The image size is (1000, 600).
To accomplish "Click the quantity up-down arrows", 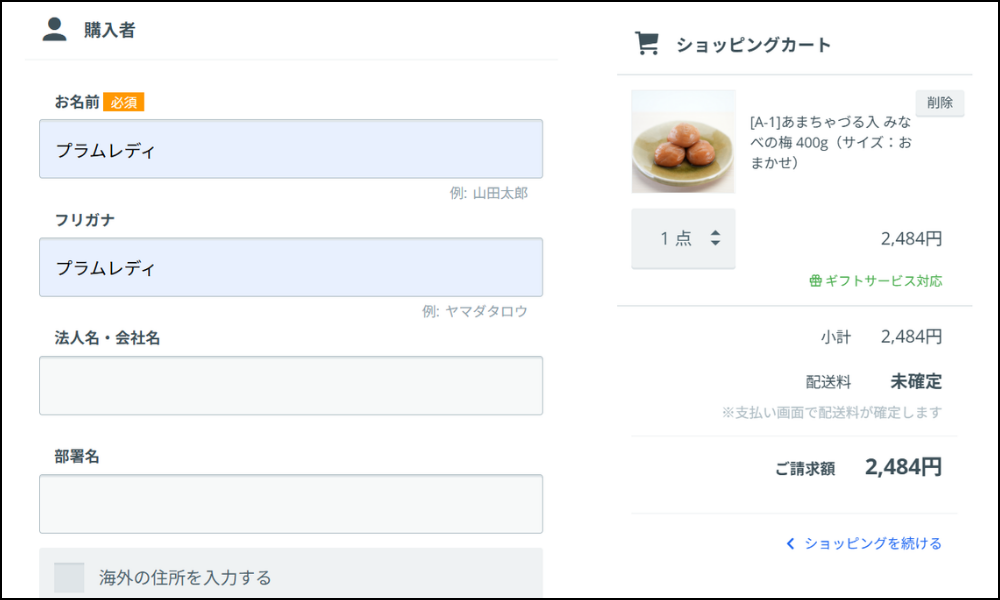I will point(715,239).
